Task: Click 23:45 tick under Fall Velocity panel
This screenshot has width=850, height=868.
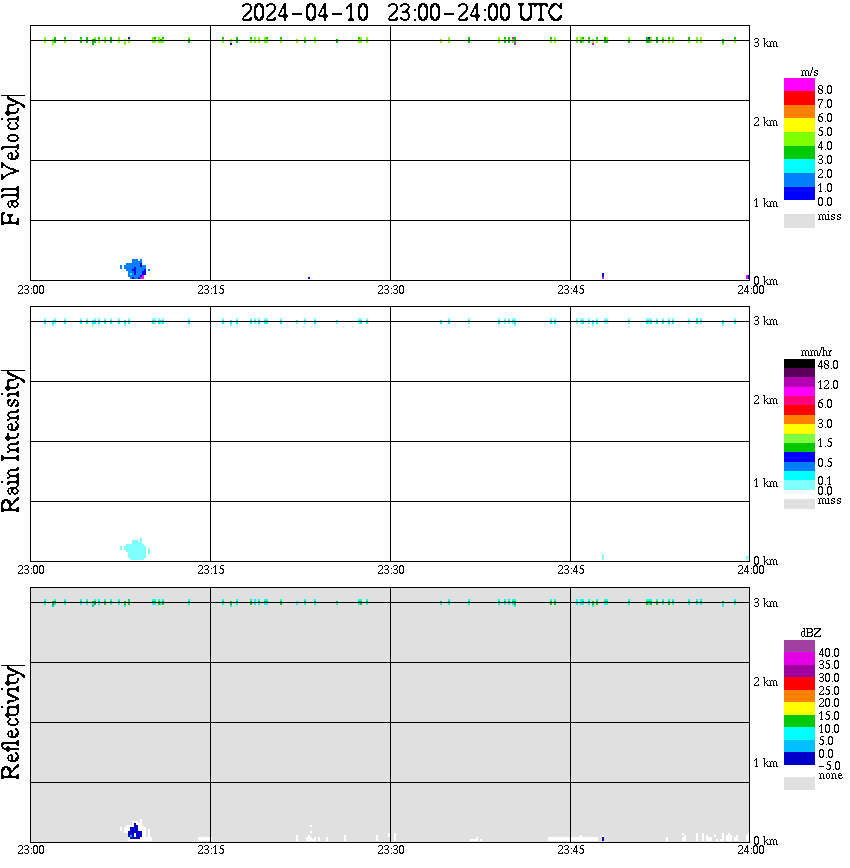Action: tap(571, 290)
